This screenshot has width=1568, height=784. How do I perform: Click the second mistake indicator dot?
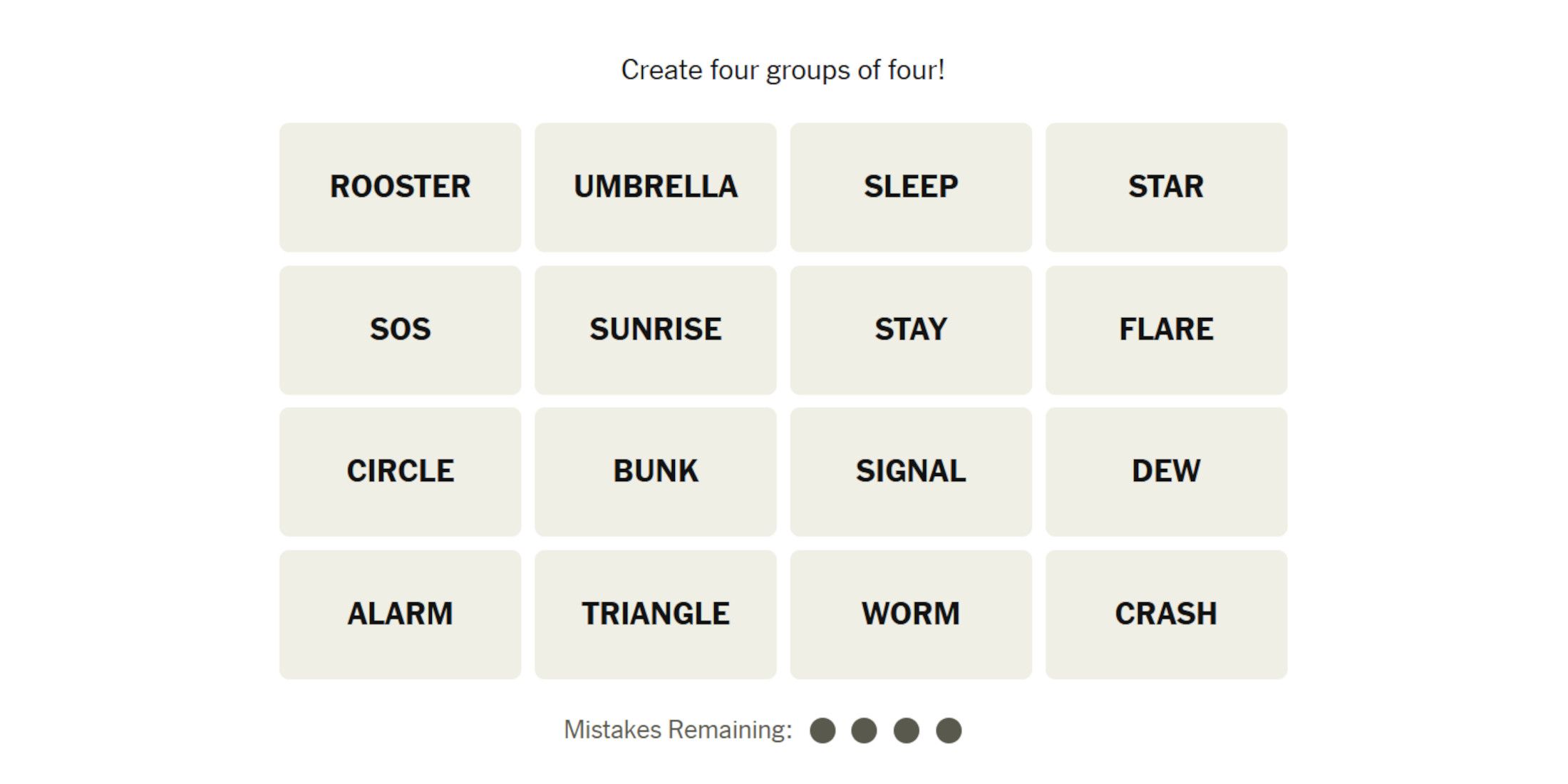point(862,731)
